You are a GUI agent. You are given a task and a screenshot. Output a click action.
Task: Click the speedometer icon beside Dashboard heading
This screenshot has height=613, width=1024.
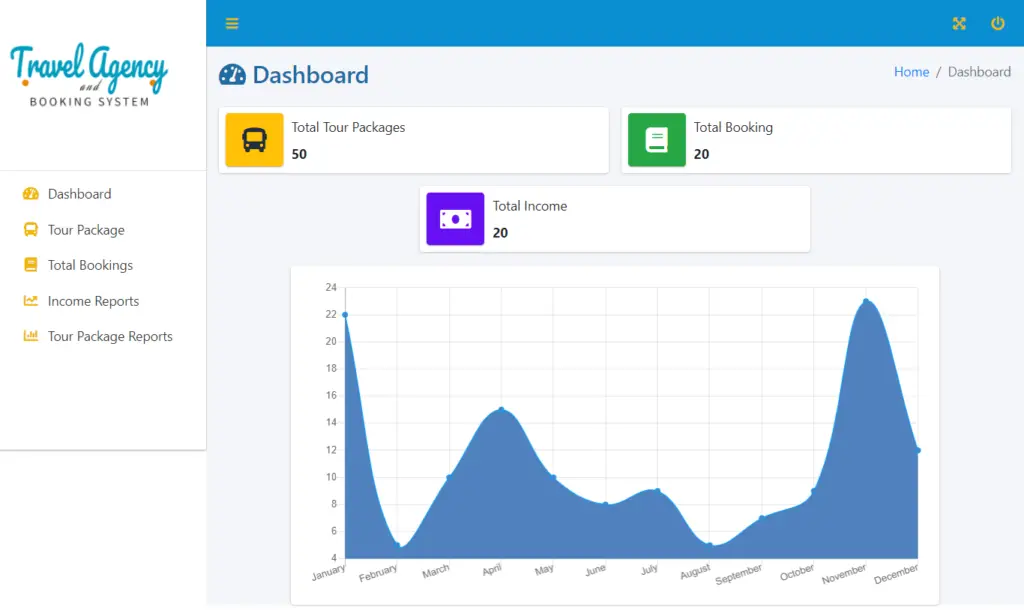tap(232, 75)
